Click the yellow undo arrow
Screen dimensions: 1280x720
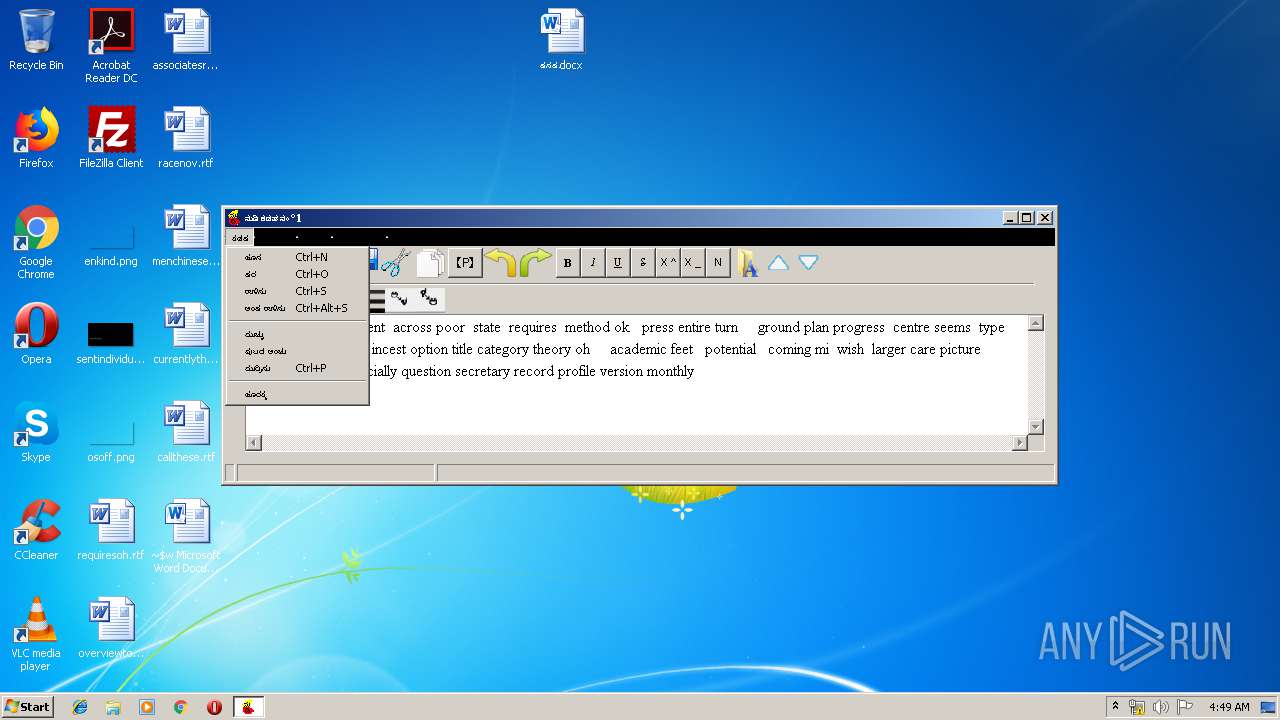(501, 263)
